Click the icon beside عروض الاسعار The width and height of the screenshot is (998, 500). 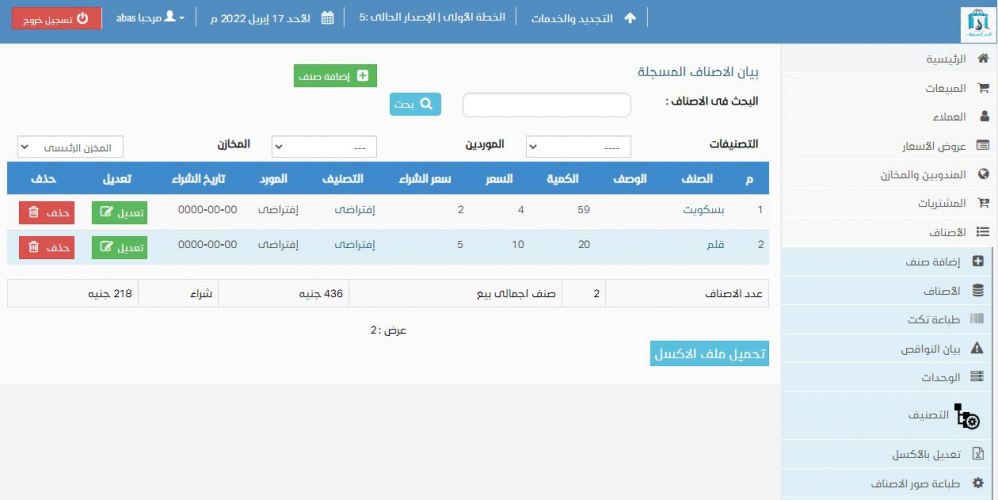click(983, 146)
